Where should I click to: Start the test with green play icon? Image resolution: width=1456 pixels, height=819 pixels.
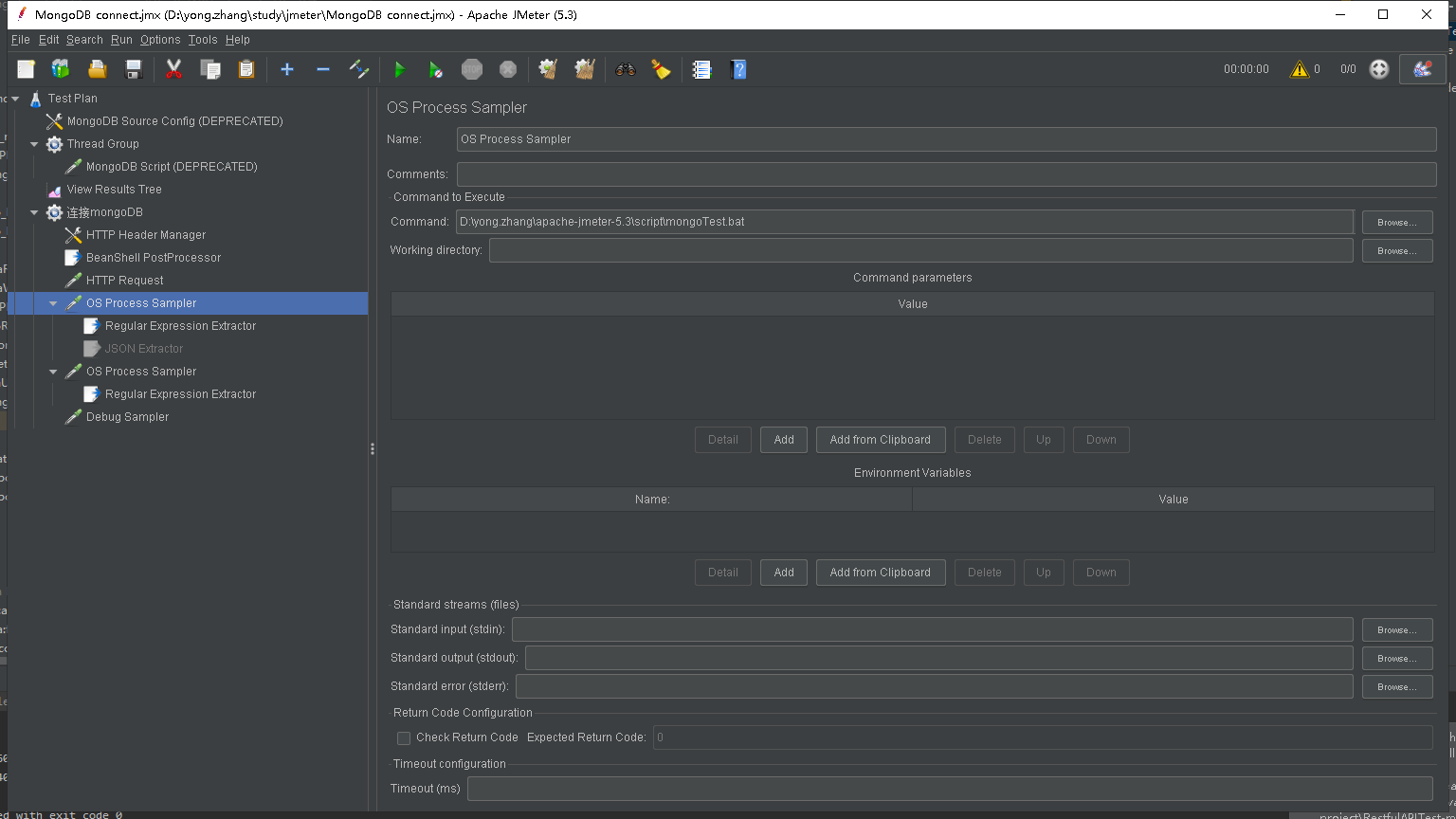coord(399,69)
